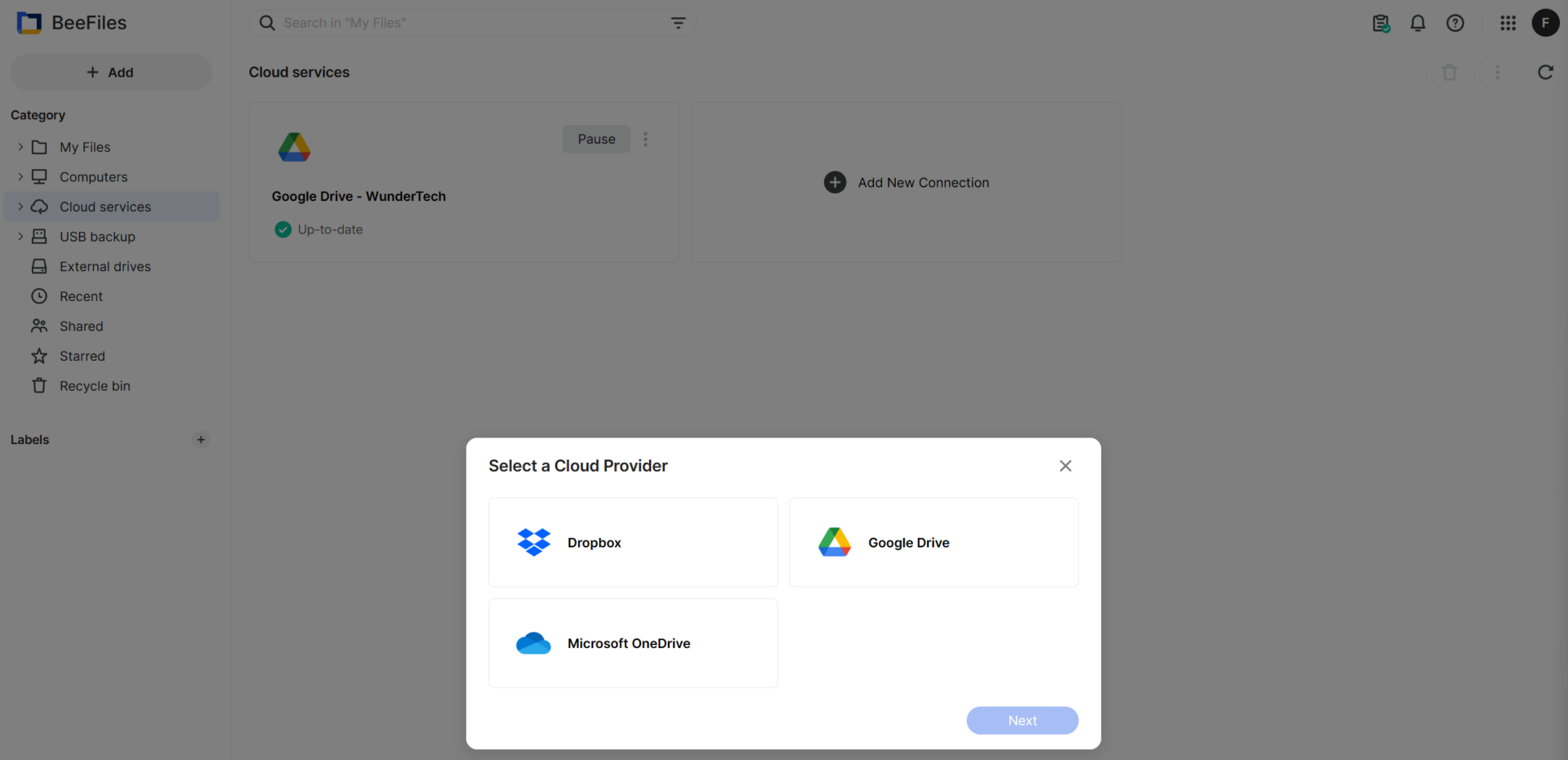Viewport: 1568px width, 760px height.
Task: Open the user account avatar F
Action: tap(1545, 23)
